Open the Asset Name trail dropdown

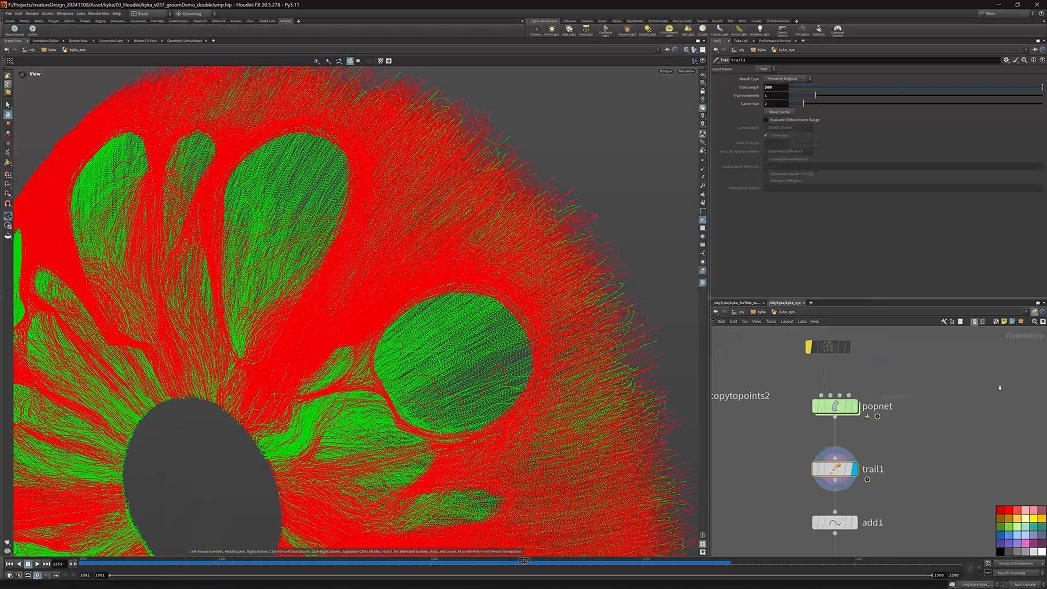[x=766, y=69]
